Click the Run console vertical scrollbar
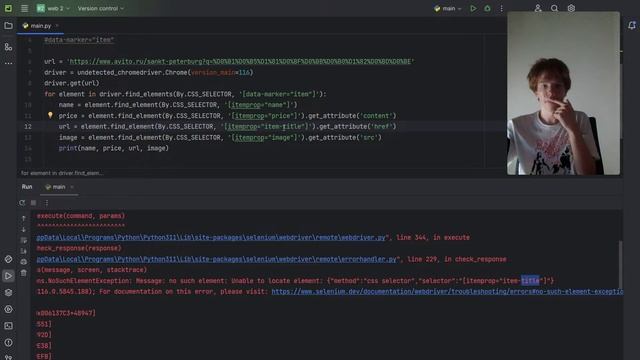Viewport: 640px width, 360px height. 620,264
